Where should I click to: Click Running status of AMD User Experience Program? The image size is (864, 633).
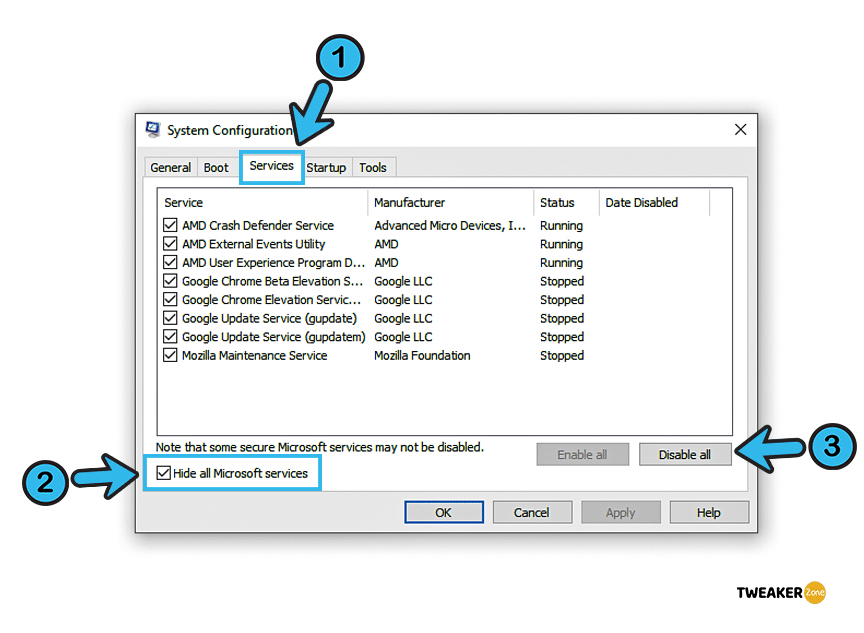561,262
